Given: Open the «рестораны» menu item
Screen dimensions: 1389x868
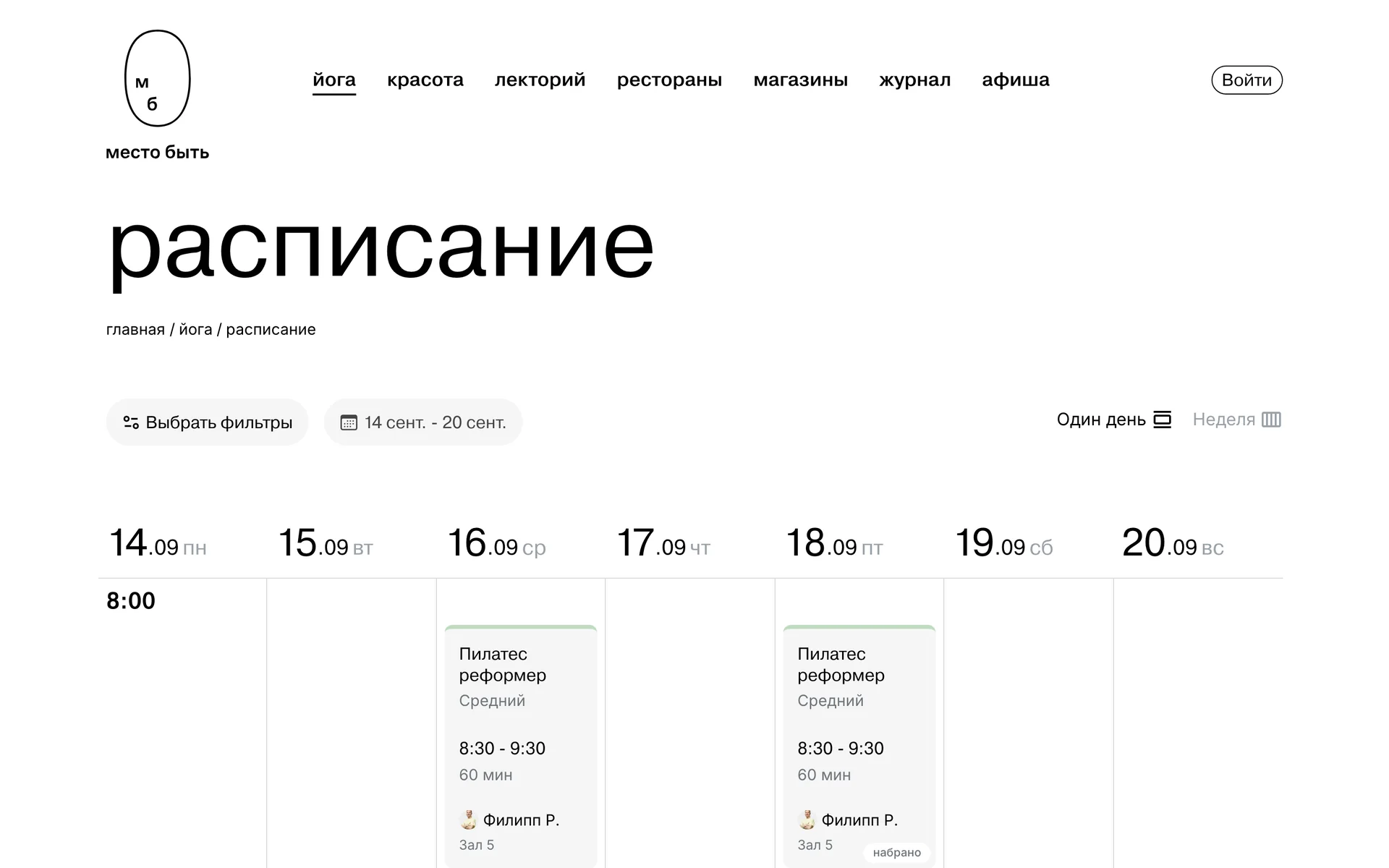Looking at the screenshot, I should pos(670,80).
